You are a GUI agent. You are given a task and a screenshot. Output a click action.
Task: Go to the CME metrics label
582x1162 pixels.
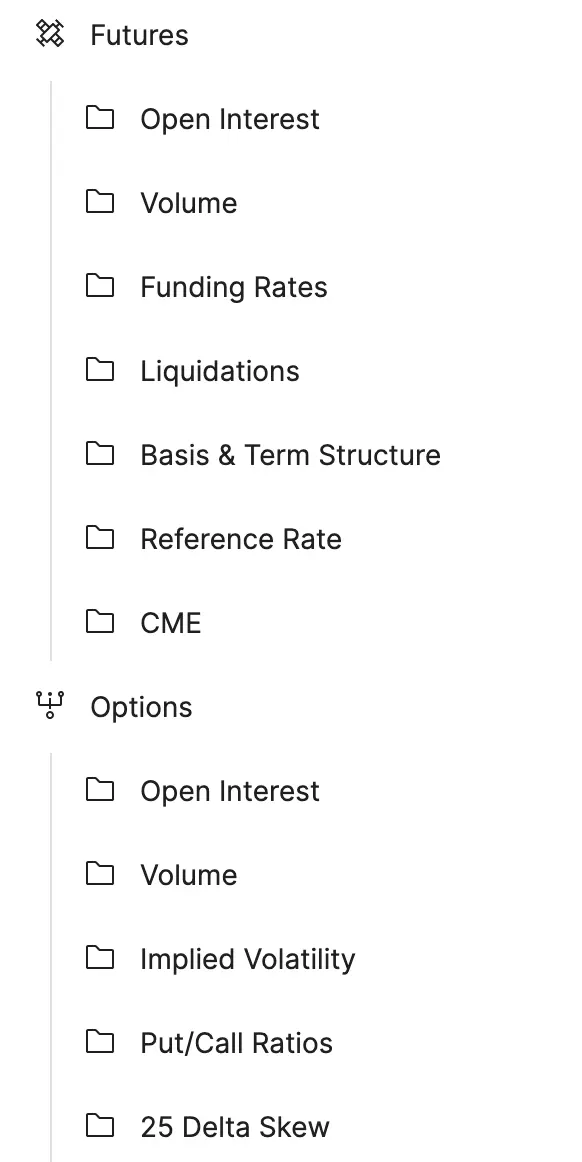point(171,623)
